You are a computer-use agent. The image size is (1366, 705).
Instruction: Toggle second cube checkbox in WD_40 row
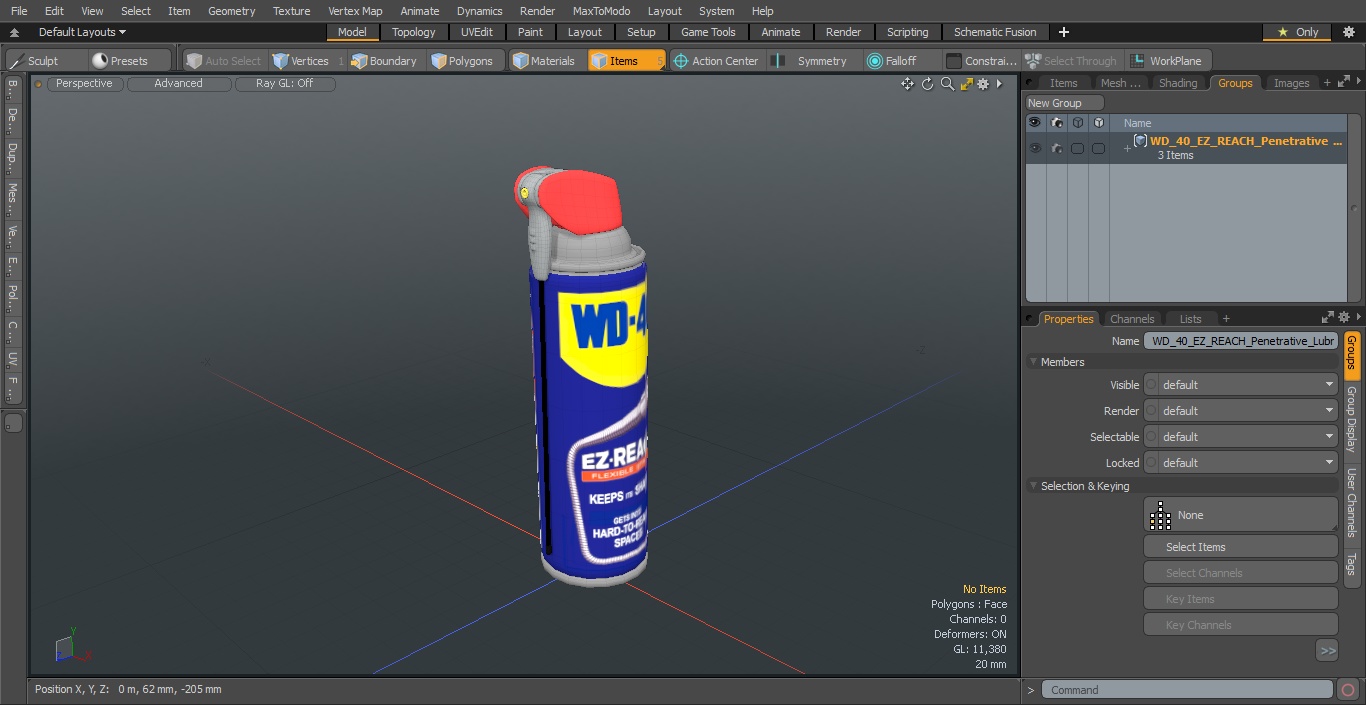point(1098,148)
